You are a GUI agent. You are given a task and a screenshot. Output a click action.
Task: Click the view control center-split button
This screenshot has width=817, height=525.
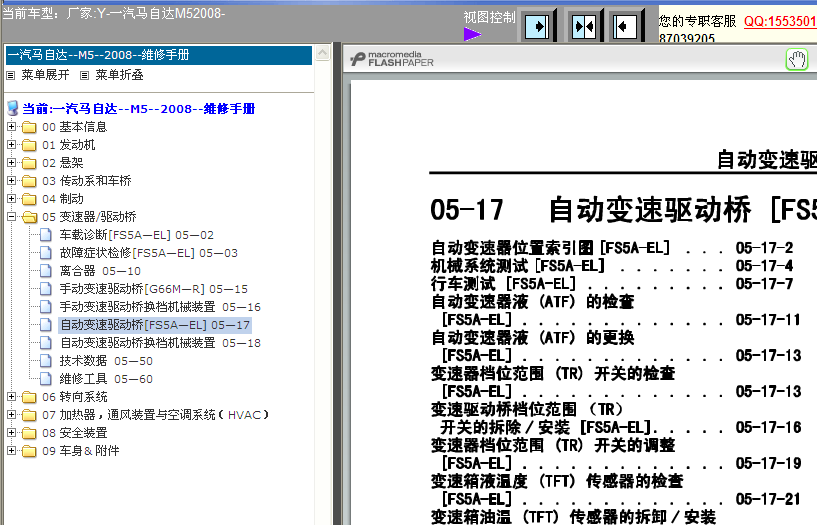tap(584, 26)
